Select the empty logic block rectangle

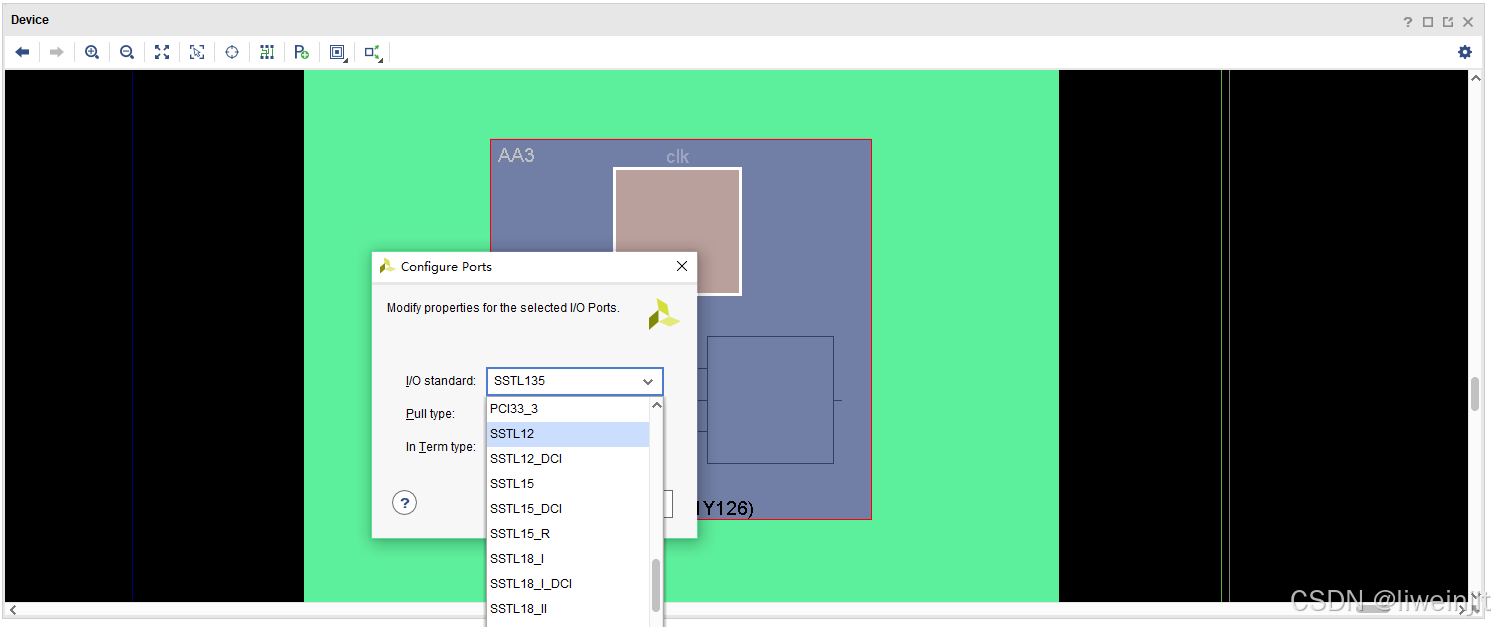(770, 400)
